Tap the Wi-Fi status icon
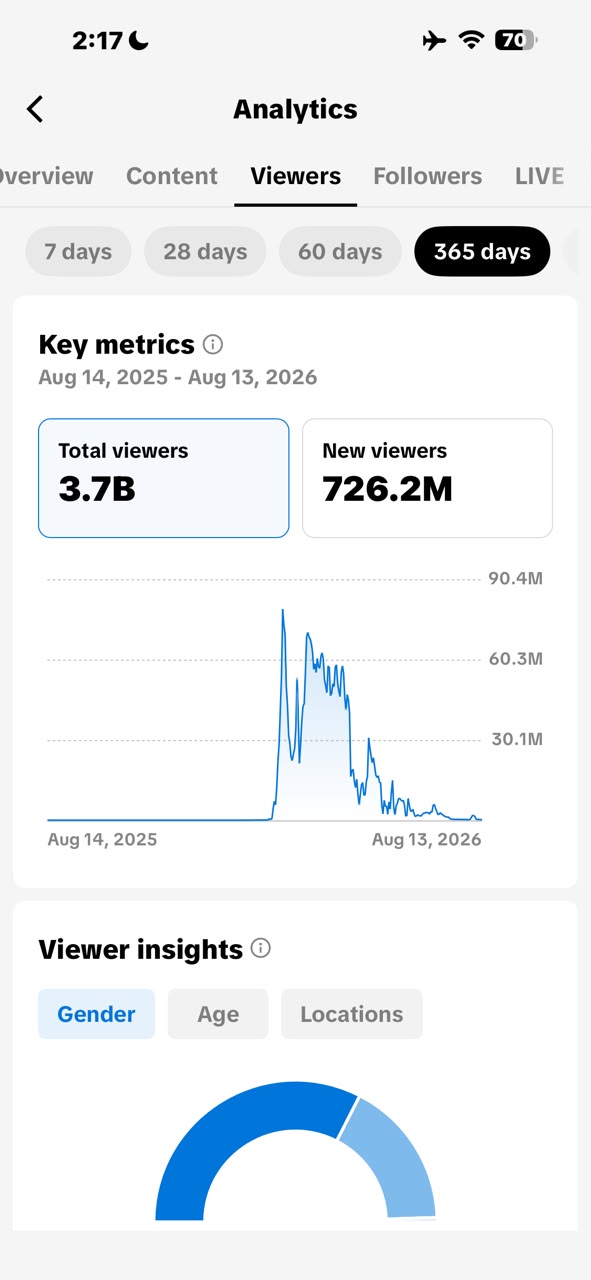 tap(471, 41)
